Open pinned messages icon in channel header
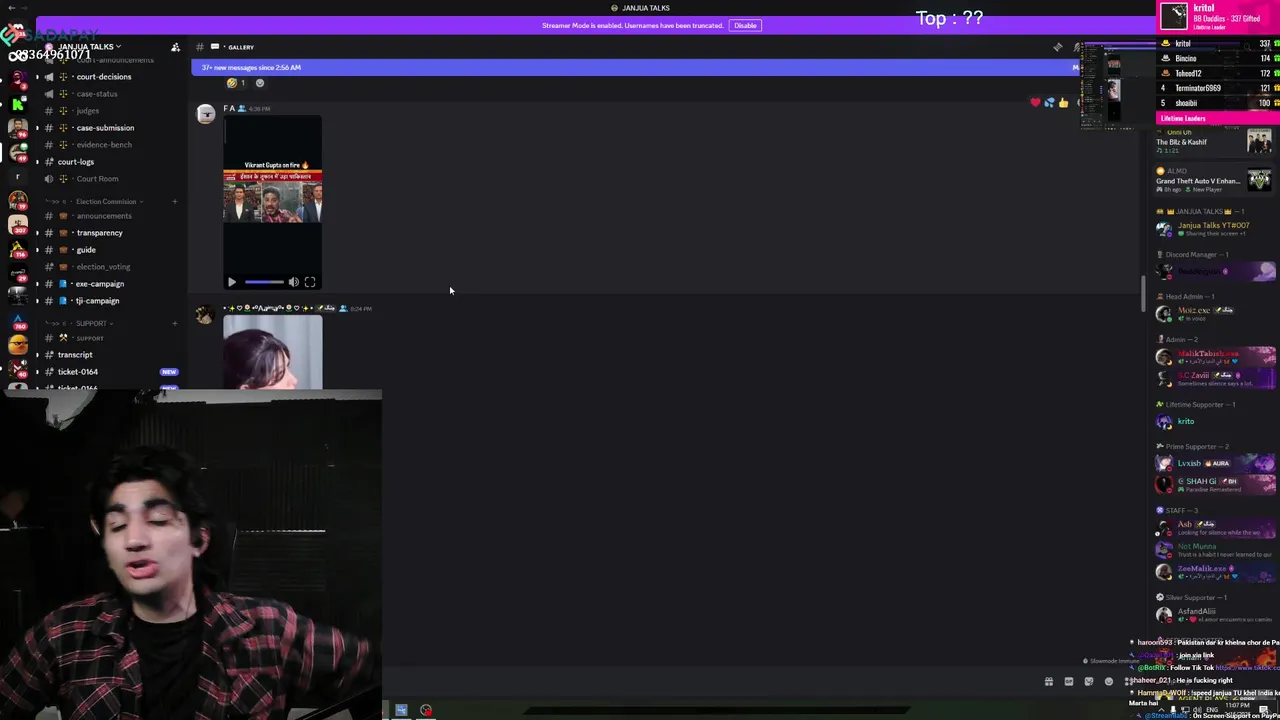 coord(1058,47)
